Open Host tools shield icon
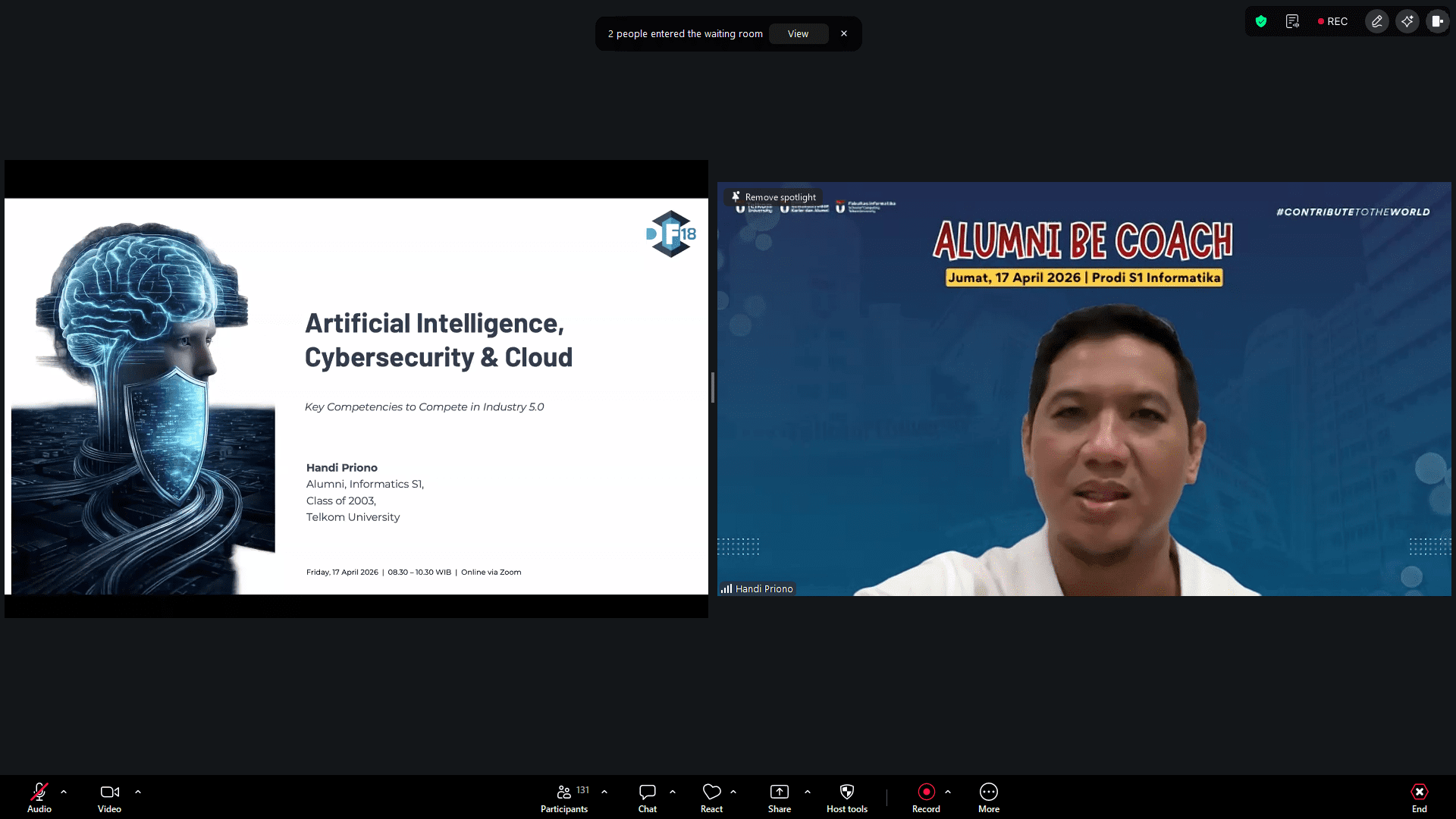This screenshot has height=819, width=1456. 846,792
